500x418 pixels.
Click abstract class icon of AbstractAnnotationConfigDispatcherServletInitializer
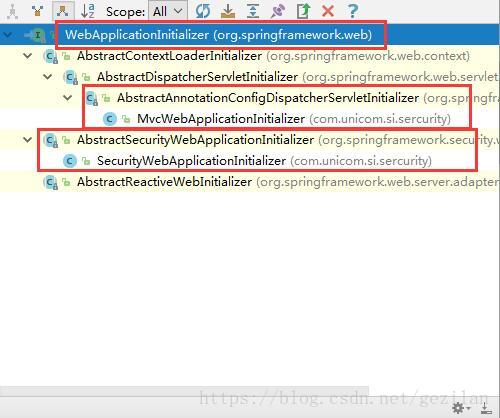point(91,98)
